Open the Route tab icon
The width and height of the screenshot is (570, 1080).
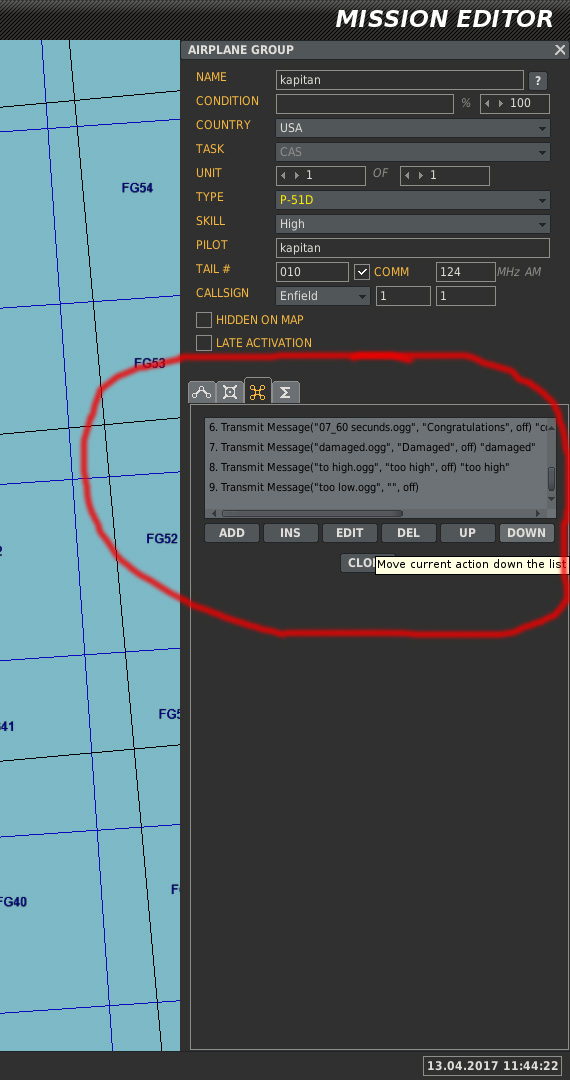(202, 392)
